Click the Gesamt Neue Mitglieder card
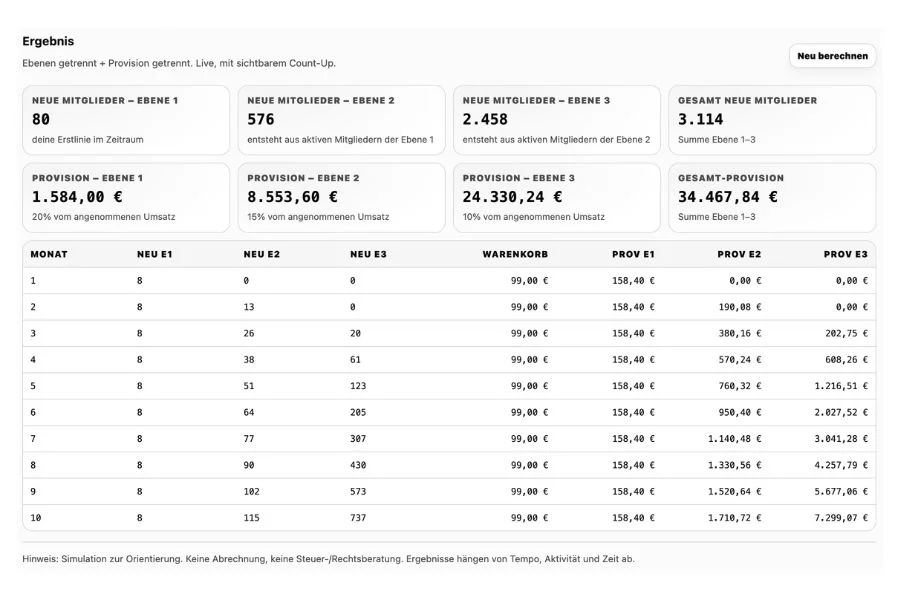 tap(772, 120)
